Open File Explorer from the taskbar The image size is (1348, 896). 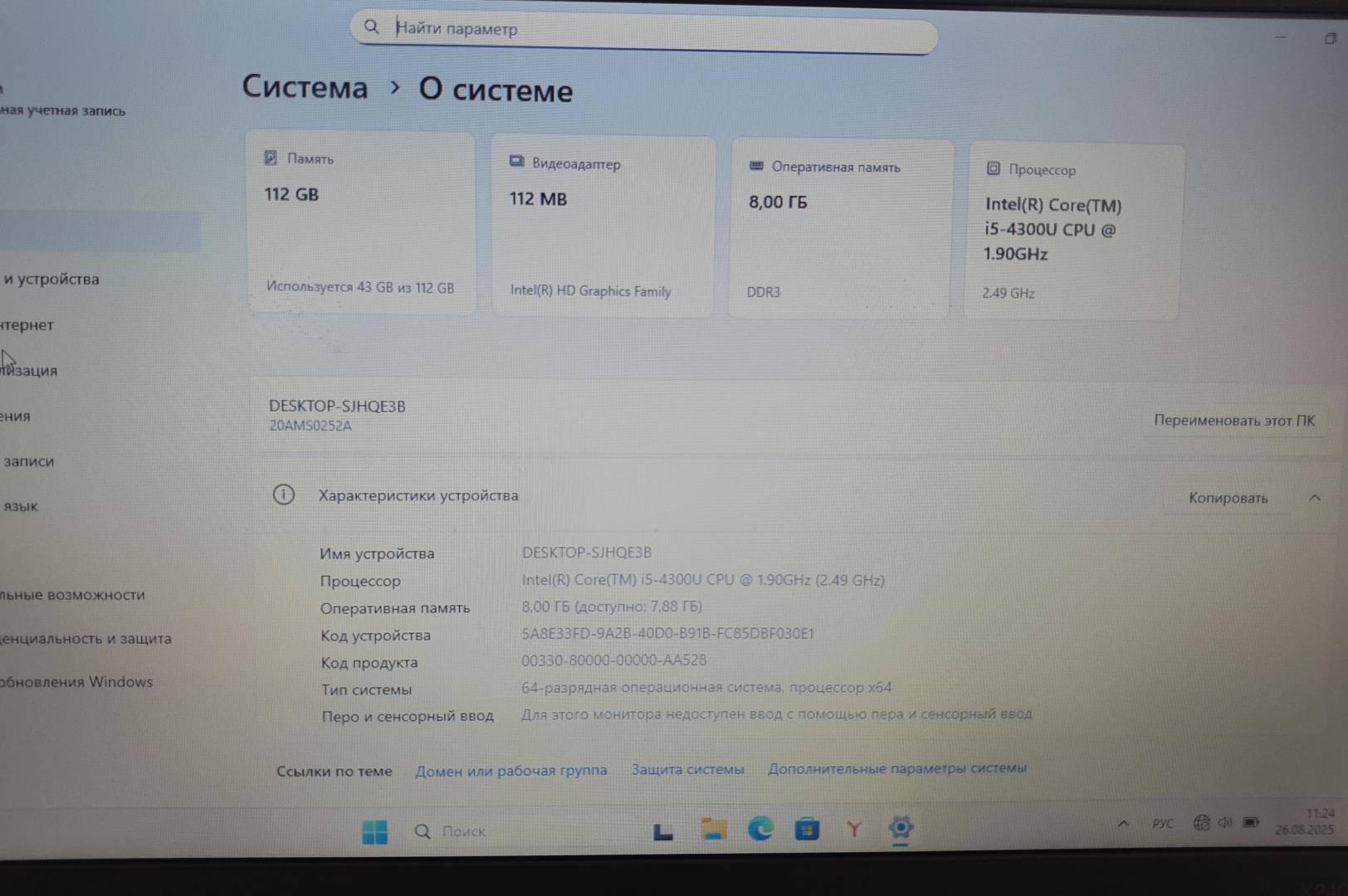(x=713, y=830)
